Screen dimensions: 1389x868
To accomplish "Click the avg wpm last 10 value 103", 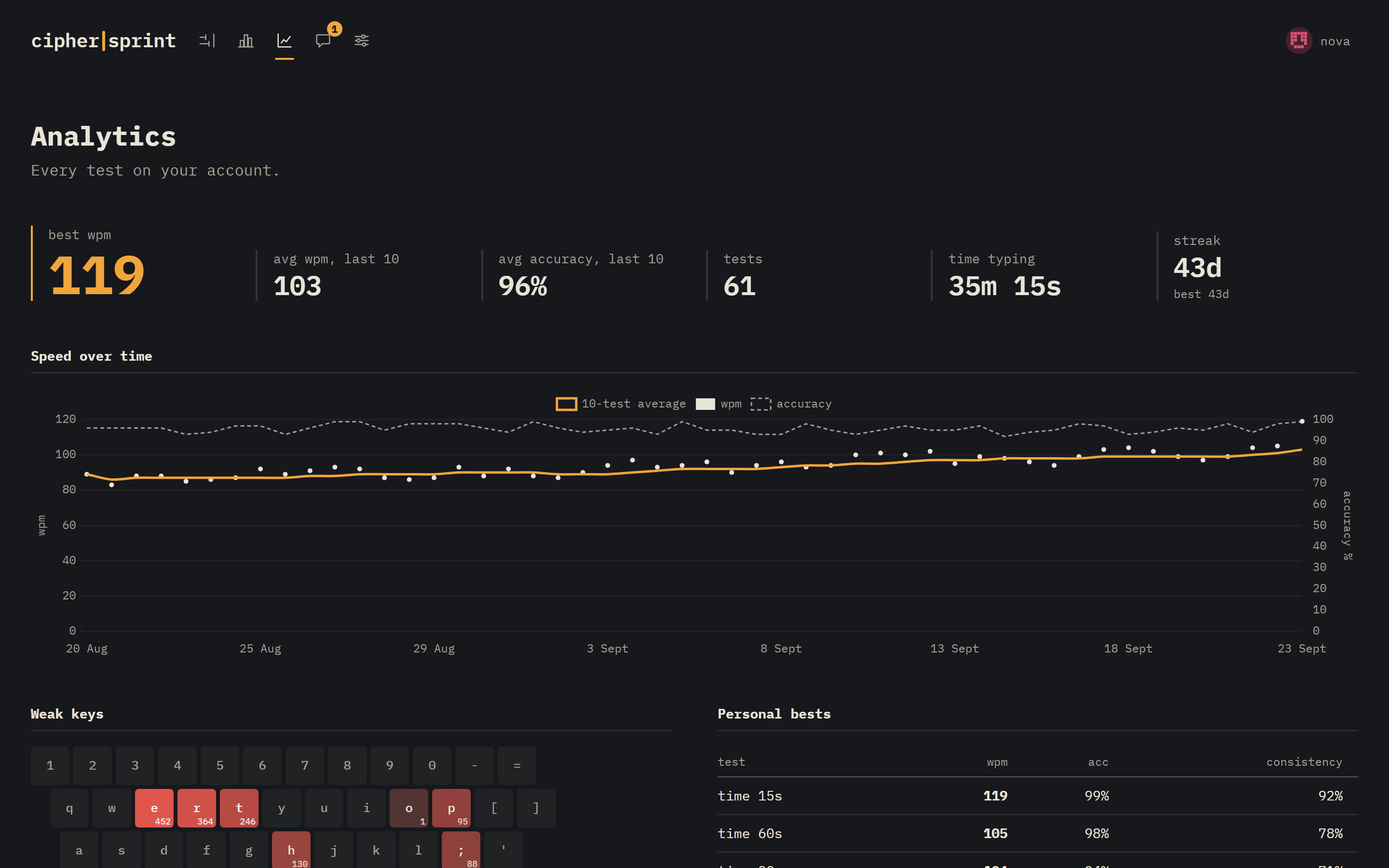I will [297, 286].
